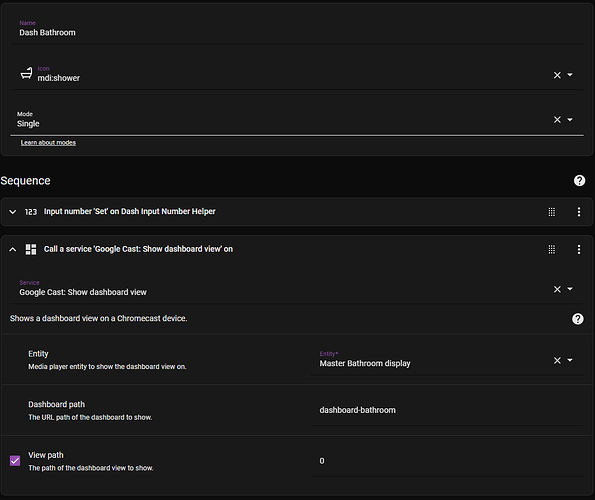Image resolution: width=595 pixels, height=500 pixels.
Task: Open the Sequence section help icon
Action: (x=579, y=181)
